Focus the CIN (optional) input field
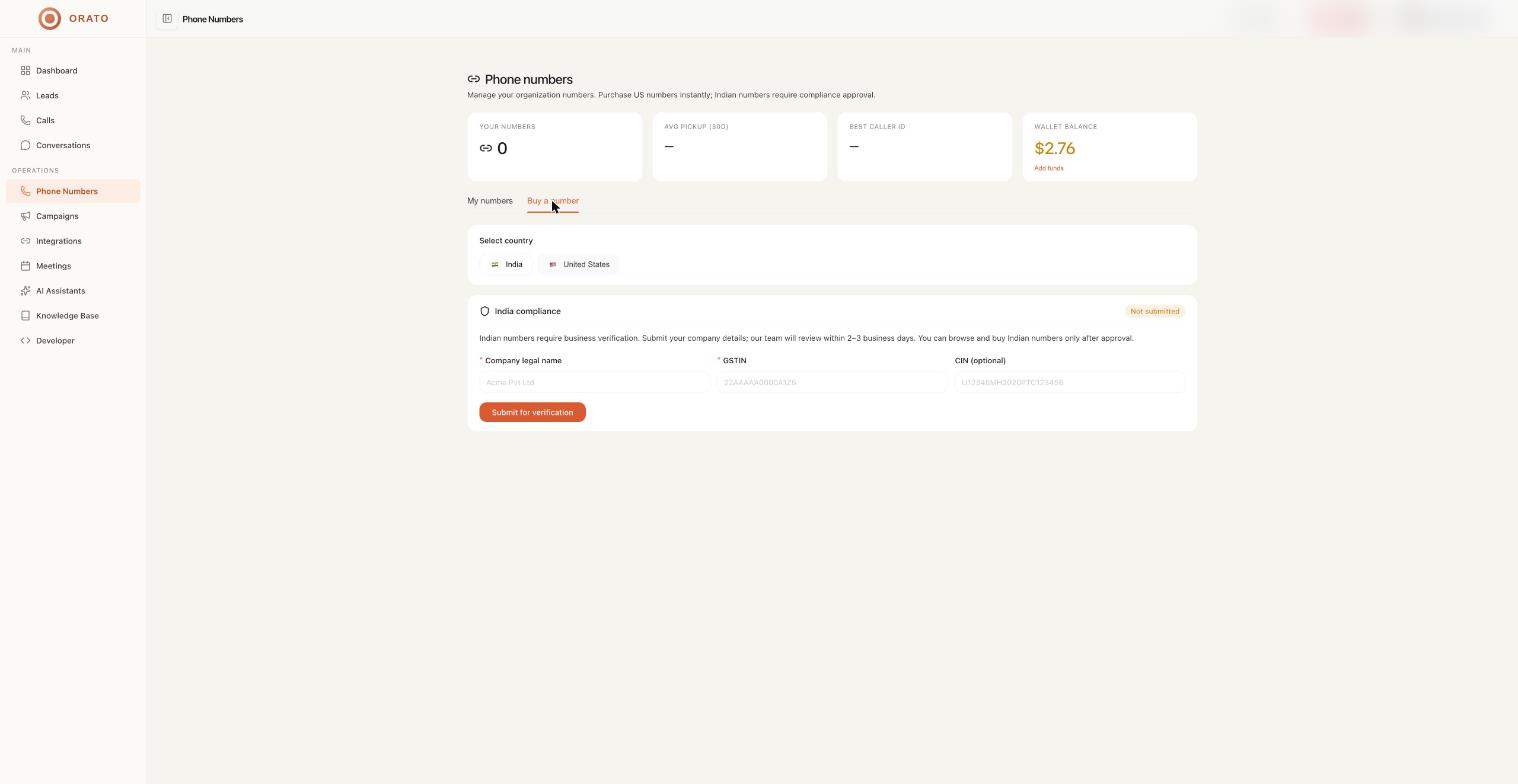Screen dimensions: 1518x784 pyautogui.click(x=1070, y=382)
